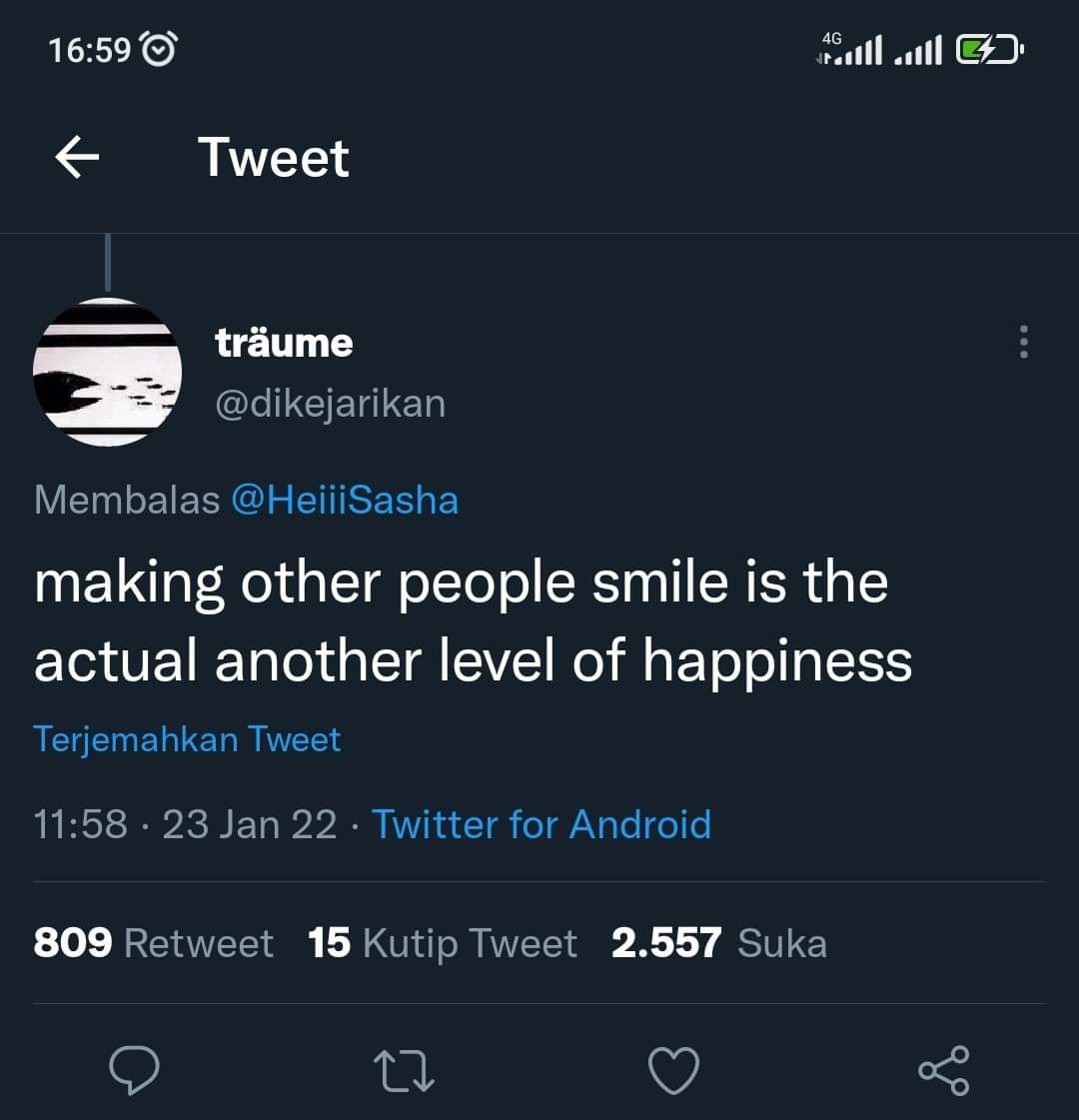The width and height of the screenshot is (1079, 1120).
Task: Tap the back arrow icon
Action: 77,157
